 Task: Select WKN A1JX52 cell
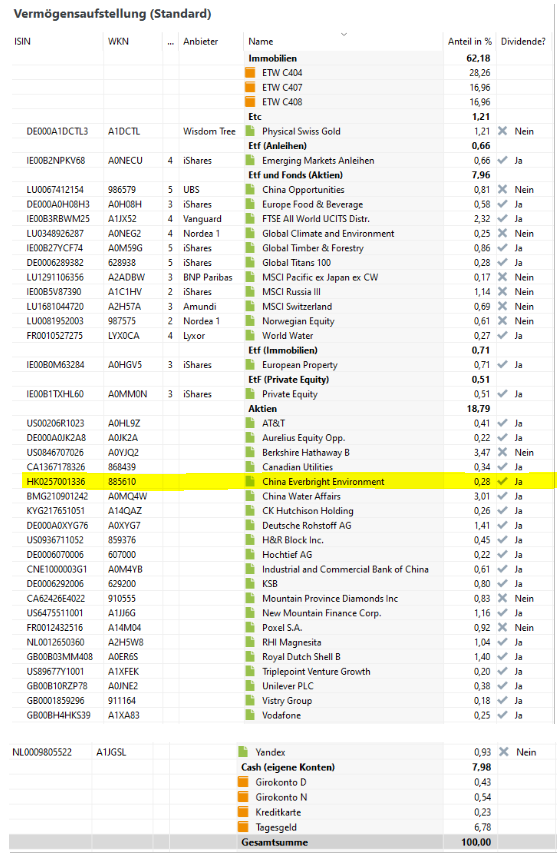pos(123,219)
